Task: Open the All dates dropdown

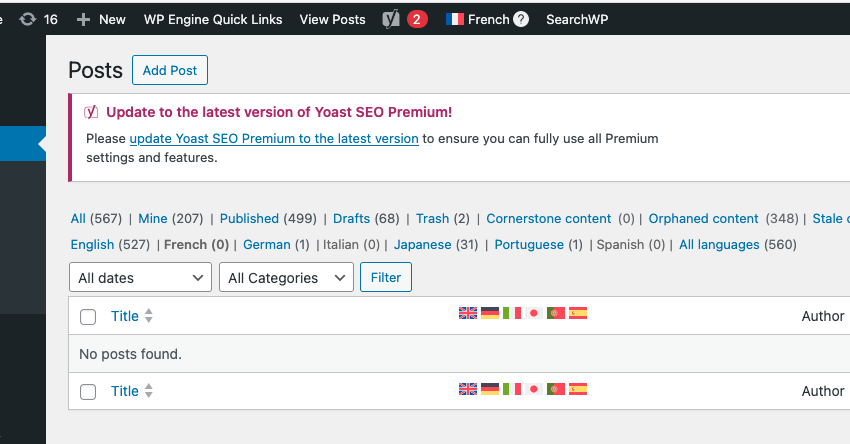Action: tap(140, 277)
